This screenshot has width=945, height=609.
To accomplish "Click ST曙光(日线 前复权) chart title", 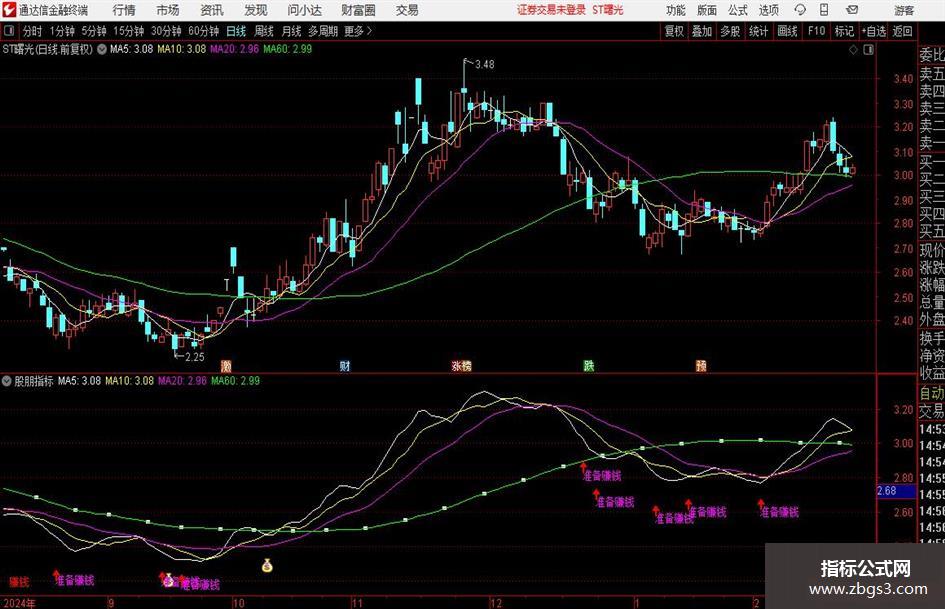I will coord(48,49).
